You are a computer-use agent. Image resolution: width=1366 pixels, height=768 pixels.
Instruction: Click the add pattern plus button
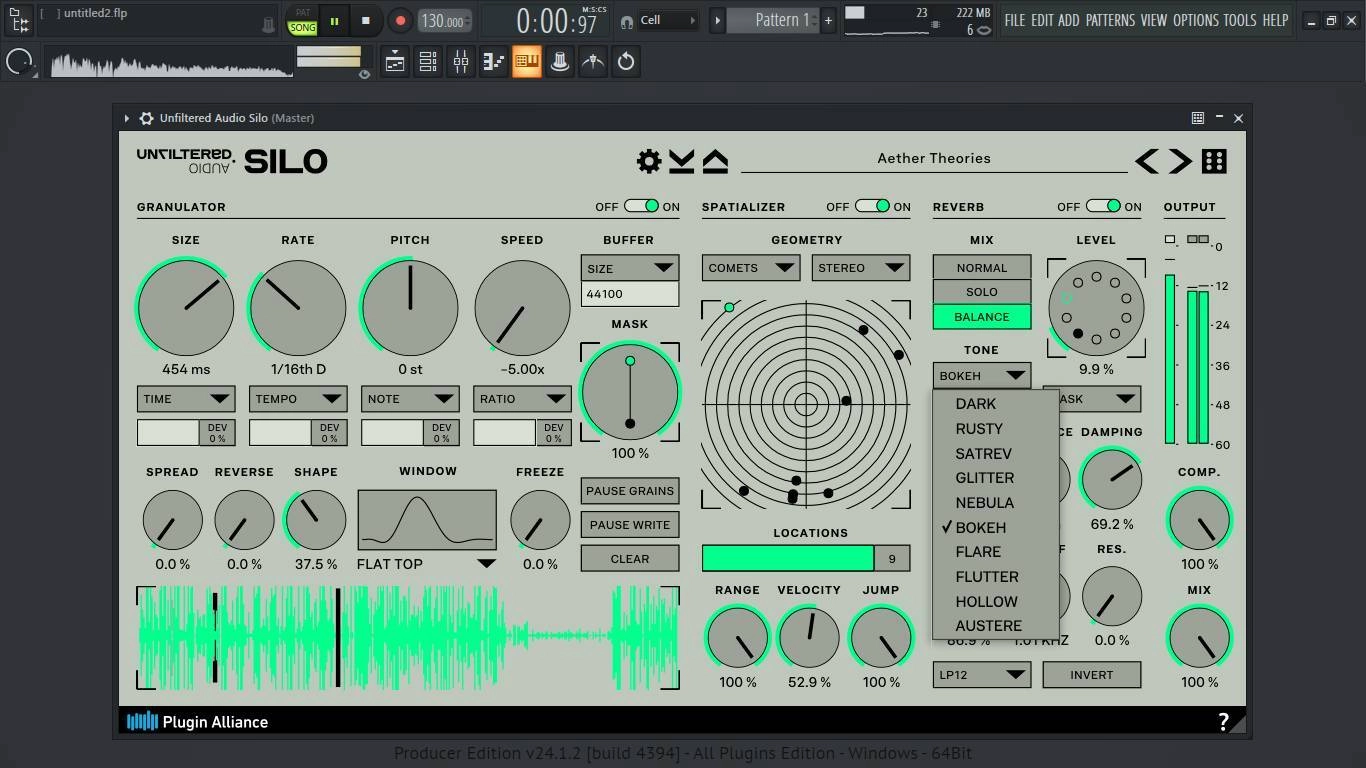click(828, 20)
